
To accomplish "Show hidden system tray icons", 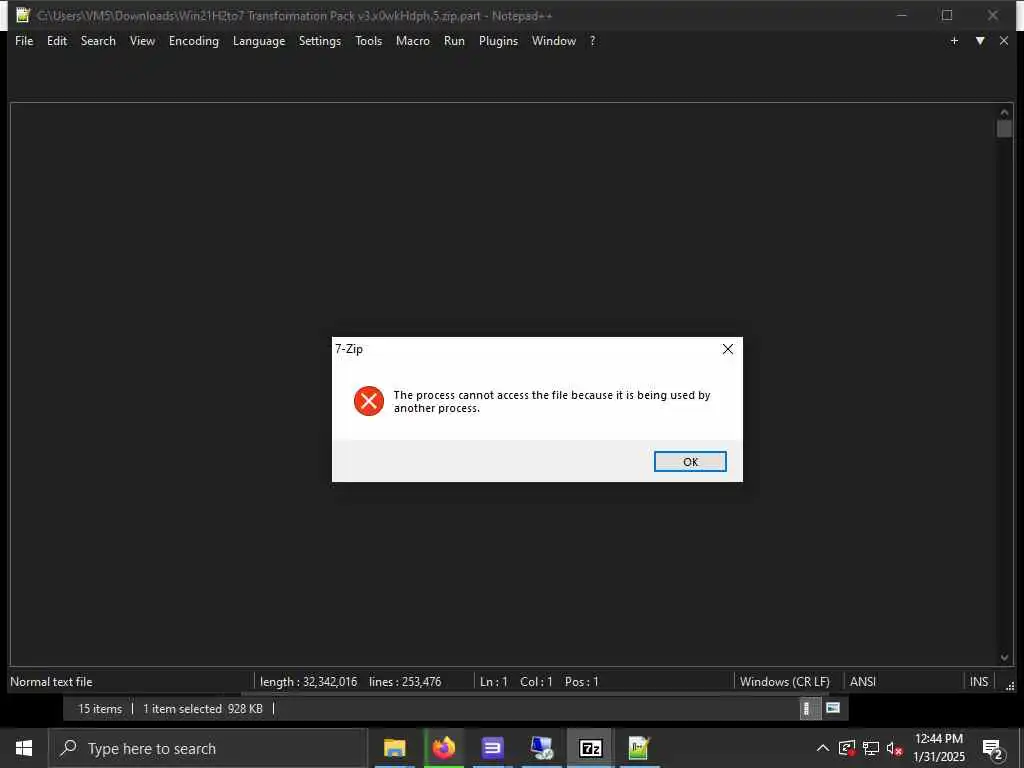I will coord(823,748).
